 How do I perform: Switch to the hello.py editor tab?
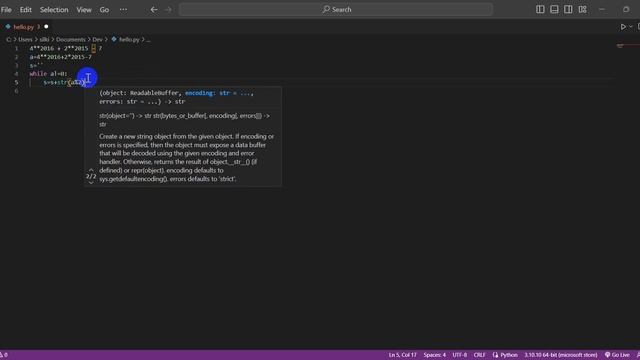pos(25,27)
